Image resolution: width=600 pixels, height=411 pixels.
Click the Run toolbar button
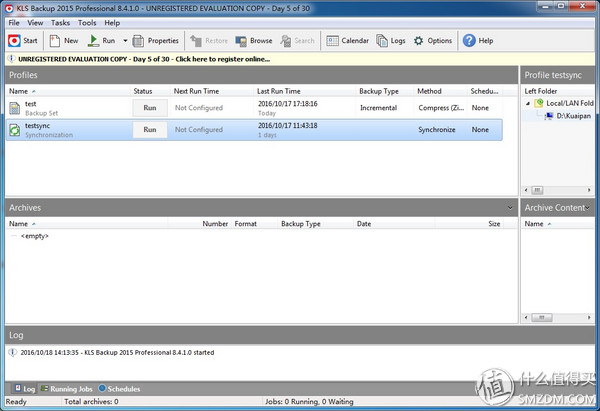click(x=101, y=41)
